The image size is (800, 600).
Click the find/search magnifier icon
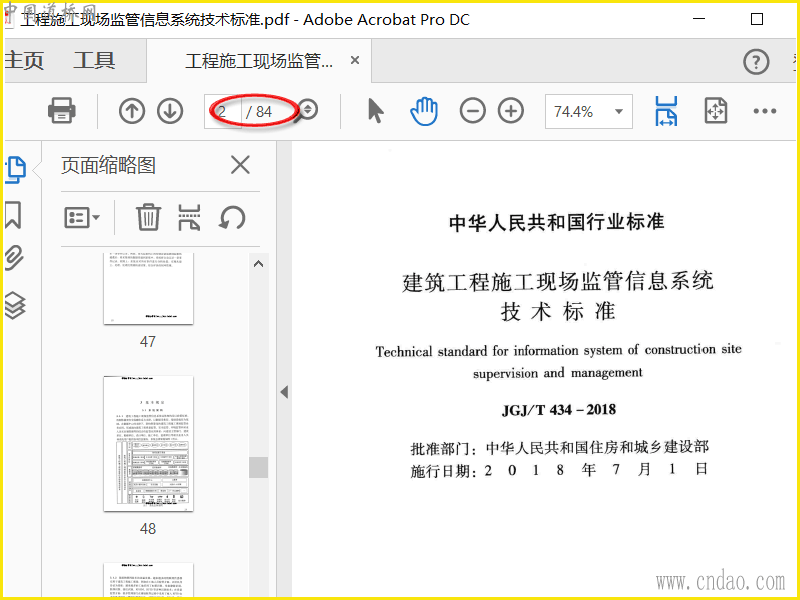coord(307,110)
